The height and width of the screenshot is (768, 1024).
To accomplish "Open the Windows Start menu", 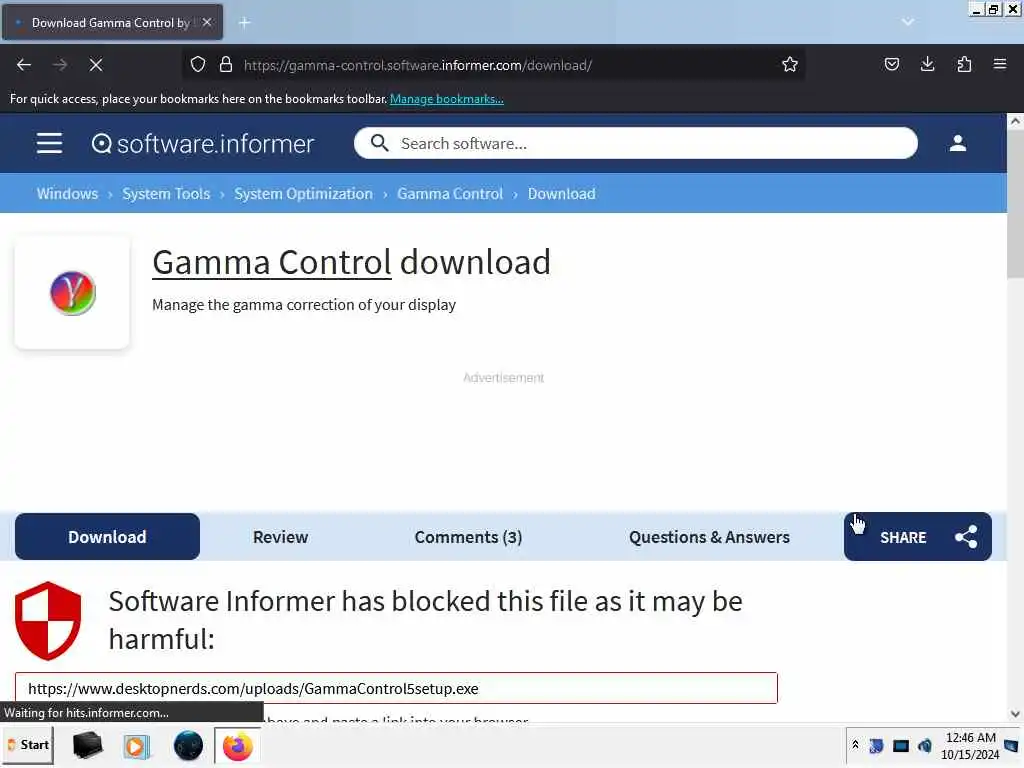I will pyautogui.click(x=28, y=745).
